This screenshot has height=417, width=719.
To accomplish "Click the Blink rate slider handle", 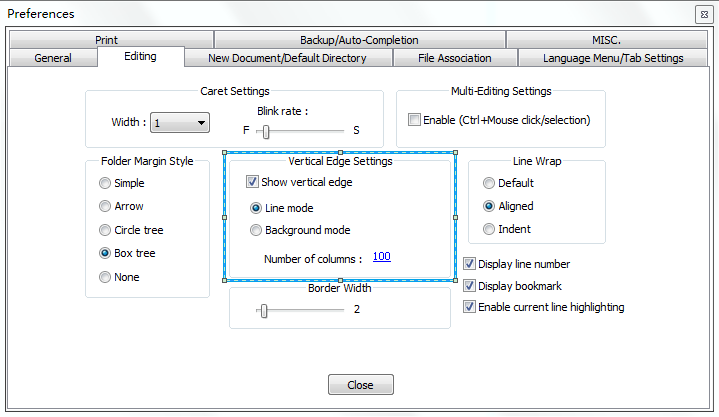I will pos(266,130).
